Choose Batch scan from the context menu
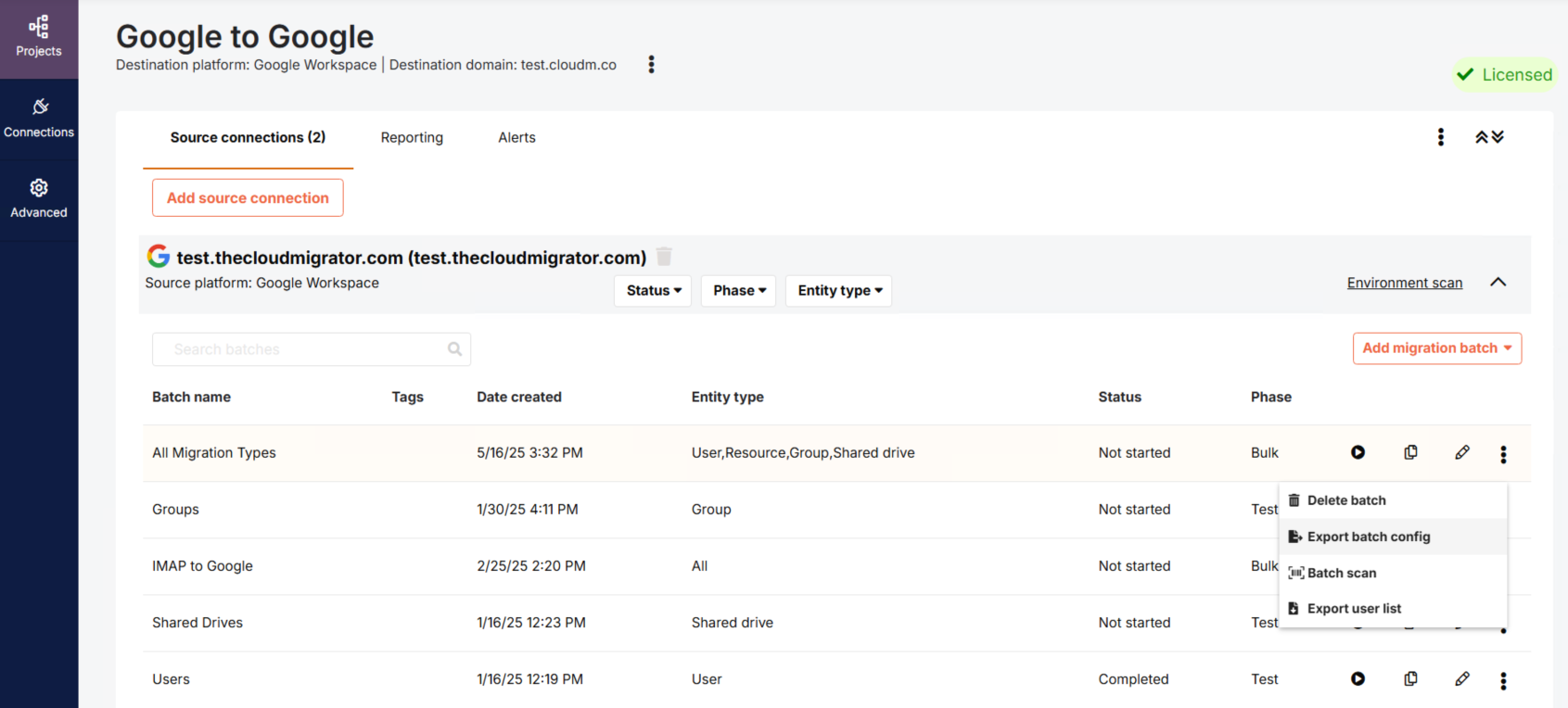The width and height of the screenshot is (1568, 708). [x=1393, y=573]
